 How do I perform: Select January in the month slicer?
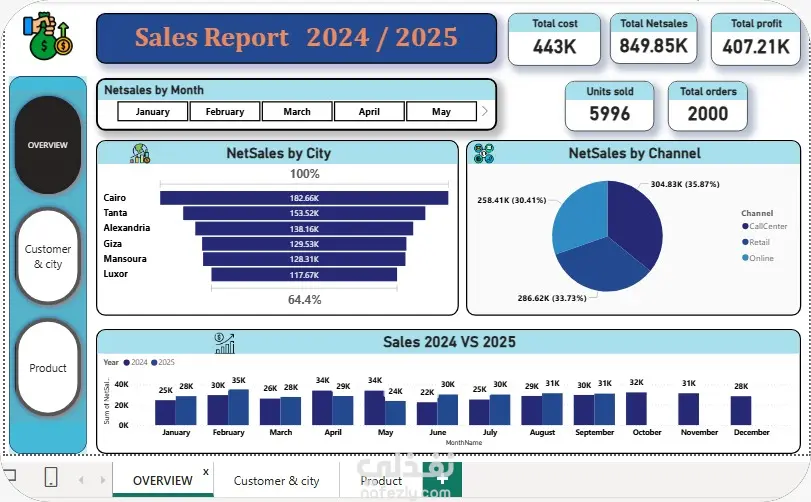tap(153, 111)
